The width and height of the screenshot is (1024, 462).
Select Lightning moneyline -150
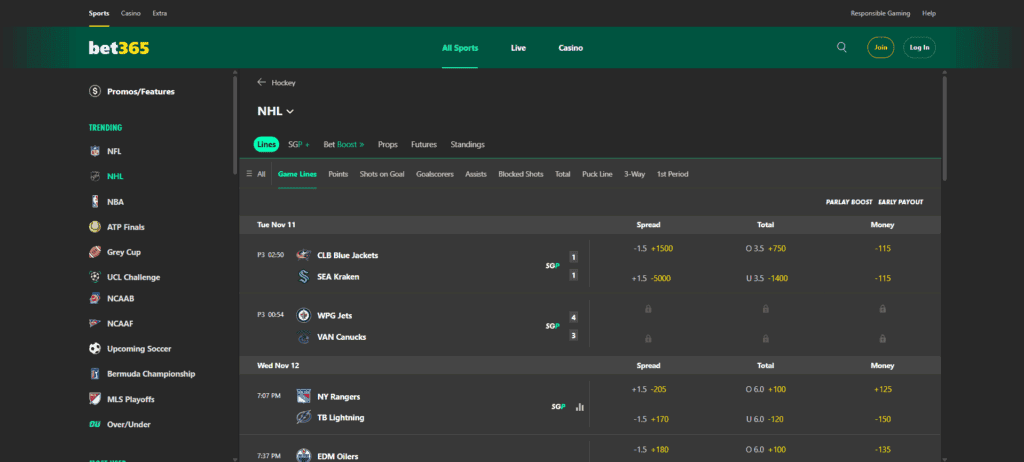(x=882, y=419)
